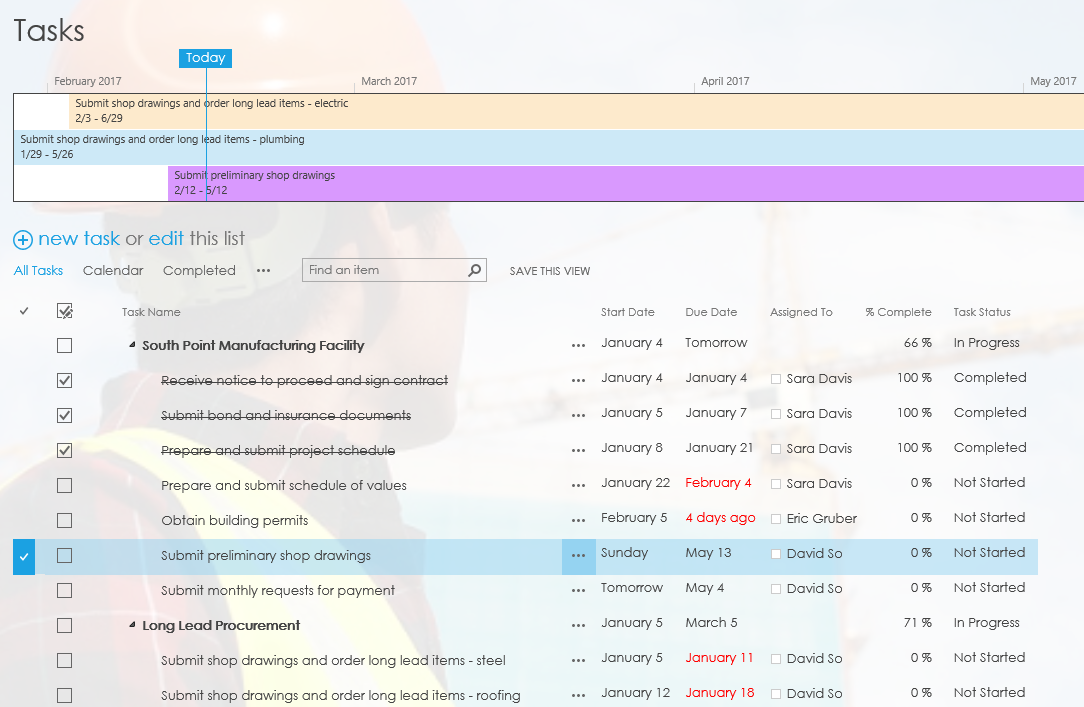Click the select-all checkmark column header icon
Screen dimensions: 1084x707
(24, 312)
